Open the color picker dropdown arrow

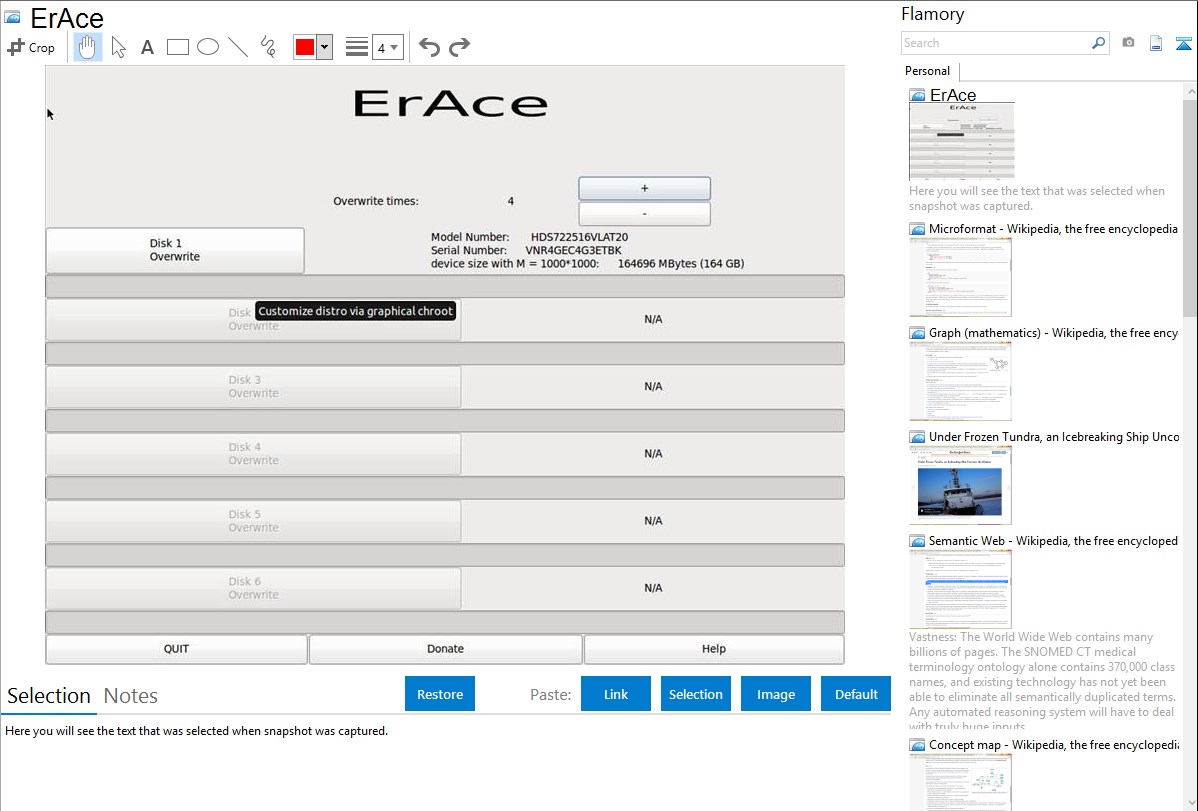coord(324,47)
